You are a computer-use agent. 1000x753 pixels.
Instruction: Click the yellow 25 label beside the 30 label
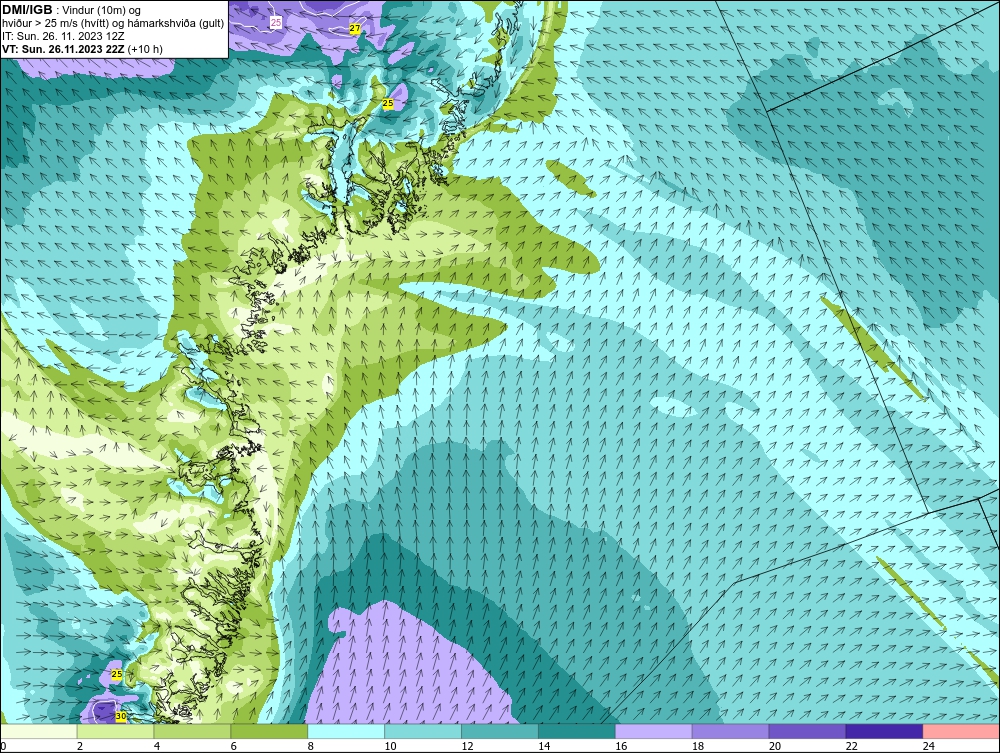116,674
